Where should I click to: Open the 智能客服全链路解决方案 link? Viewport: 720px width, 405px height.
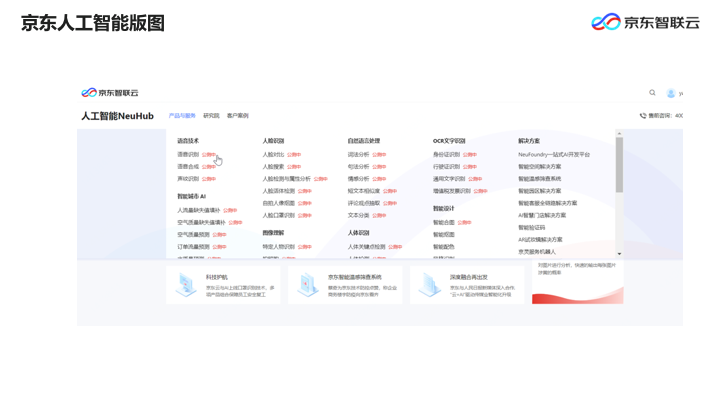pos(547,203)
